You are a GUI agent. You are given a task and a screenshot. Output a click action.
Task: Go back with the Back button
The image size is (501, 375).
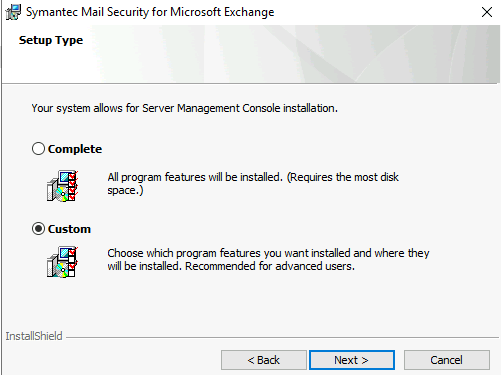click(x=264, y=360)
